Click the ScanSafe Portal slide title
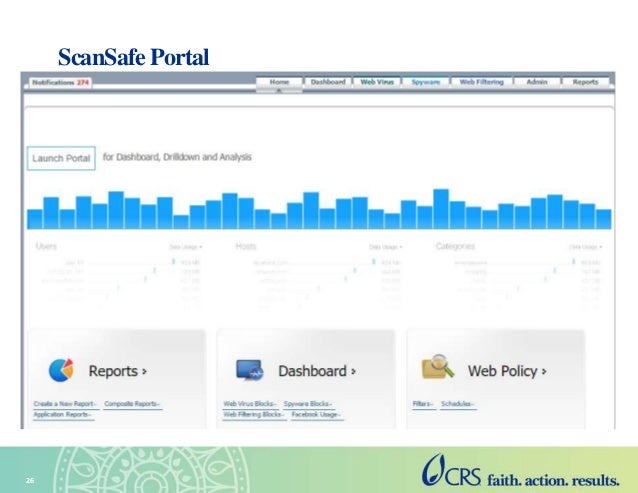 tap(133, 57)
